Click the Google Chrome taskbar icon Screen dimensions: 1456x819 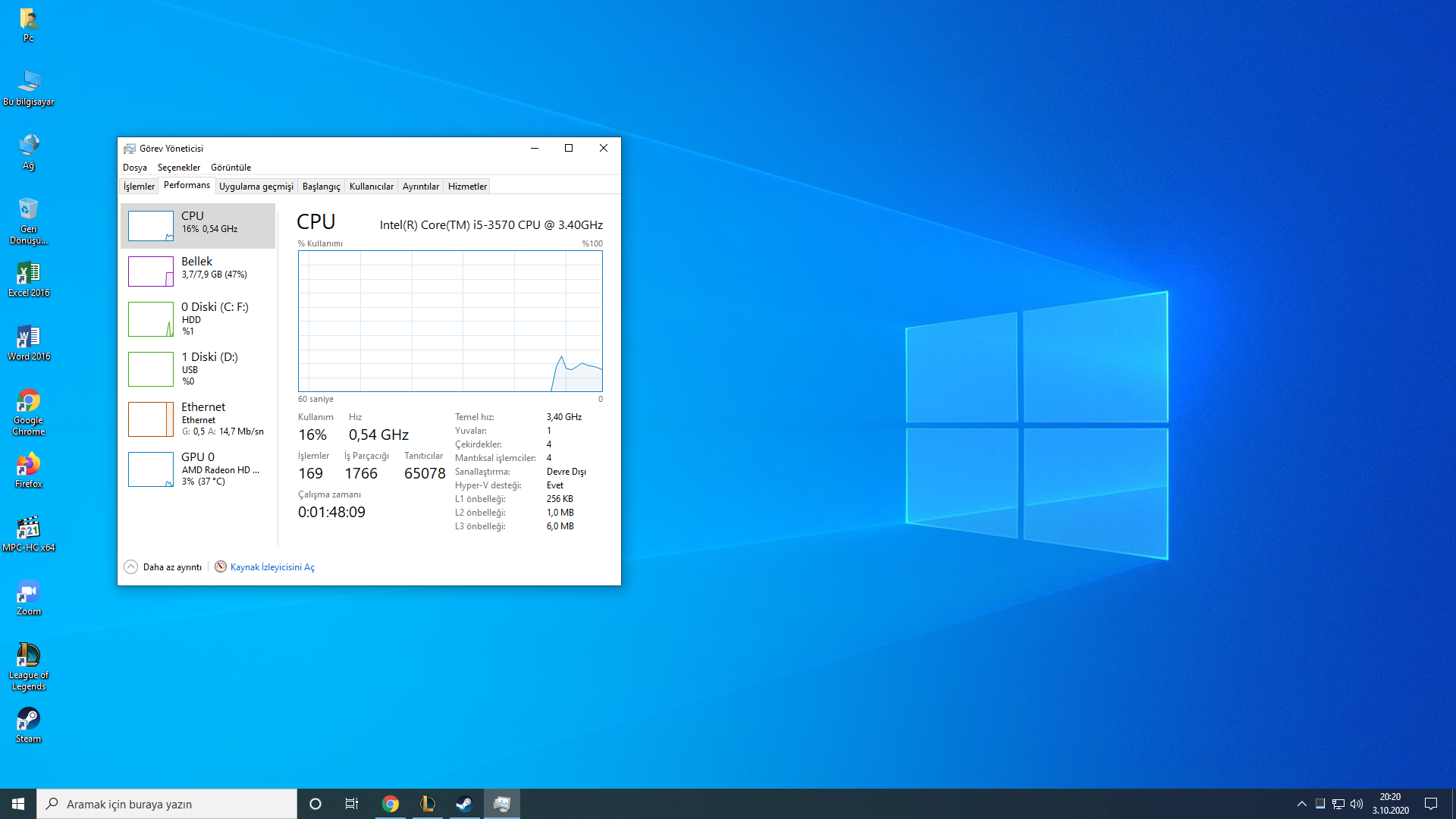390,803
